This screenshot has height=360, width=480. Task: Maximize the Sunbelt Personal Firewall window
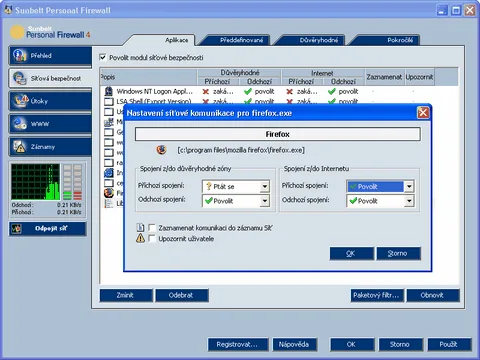(456, 10)
